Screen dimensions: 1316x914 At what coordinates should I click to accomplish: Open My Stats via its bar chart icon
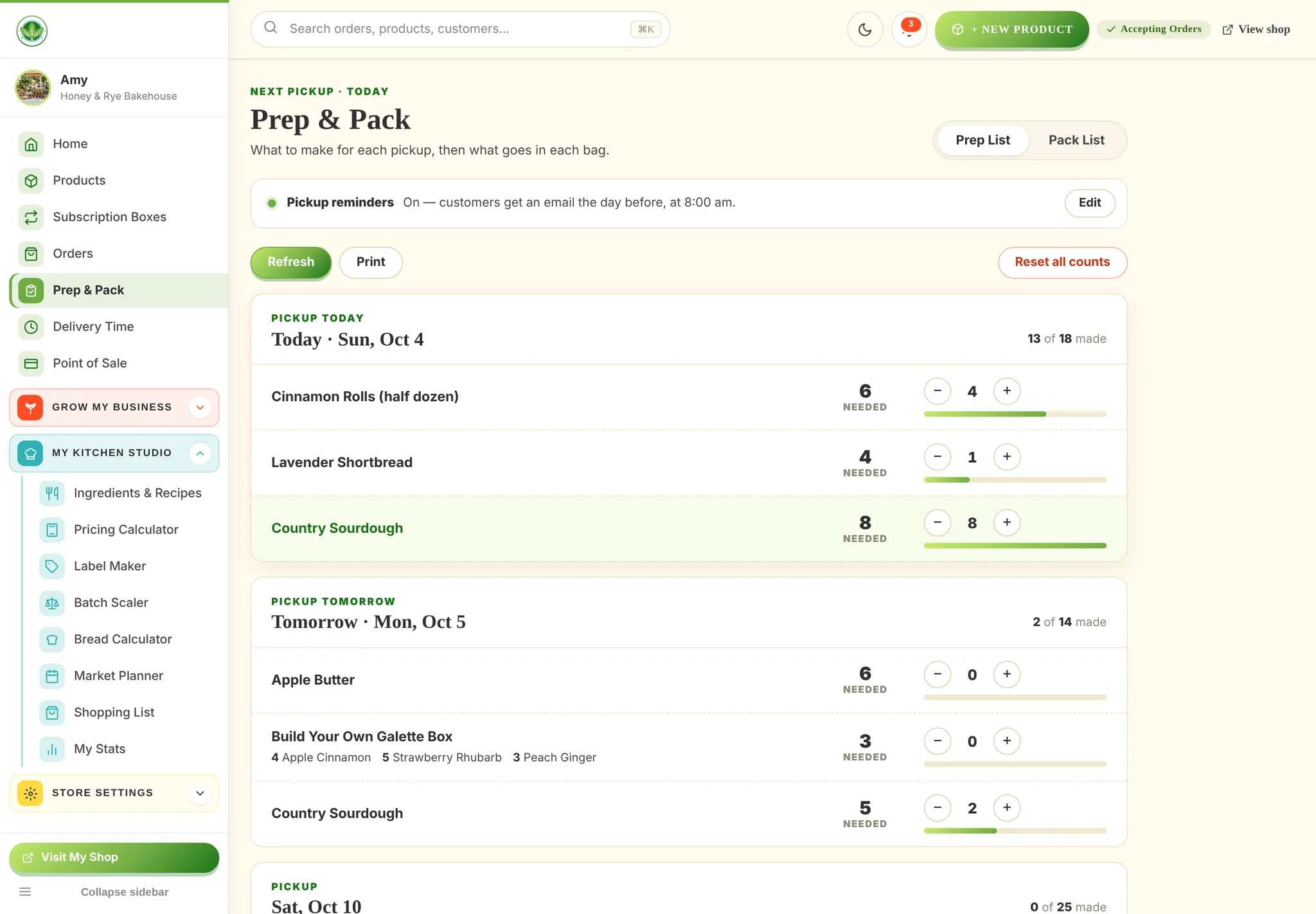pyautogui.click(x=52, y=749)
